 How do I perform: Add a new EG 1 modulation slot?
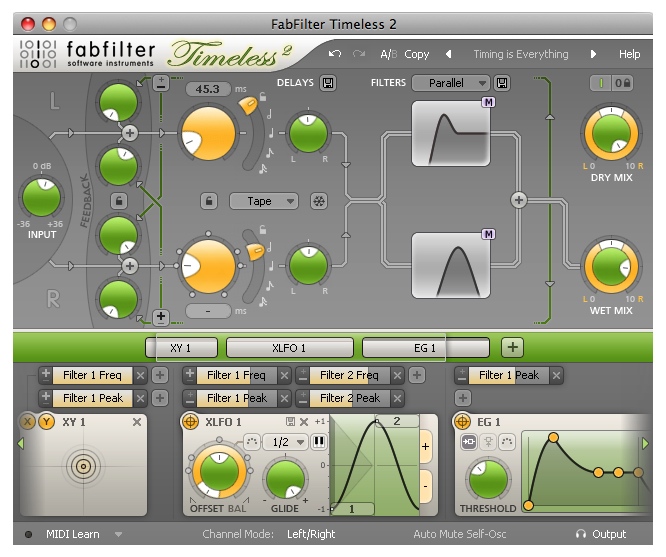click(463, 398)
